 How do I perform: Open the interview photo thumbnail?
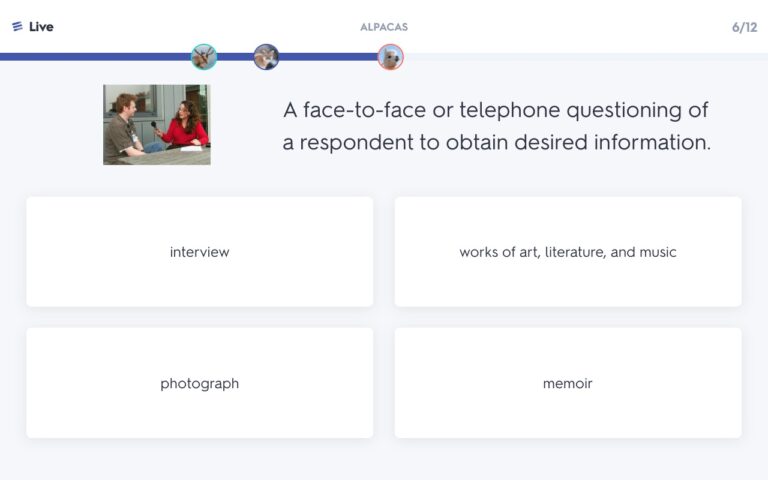157,124
